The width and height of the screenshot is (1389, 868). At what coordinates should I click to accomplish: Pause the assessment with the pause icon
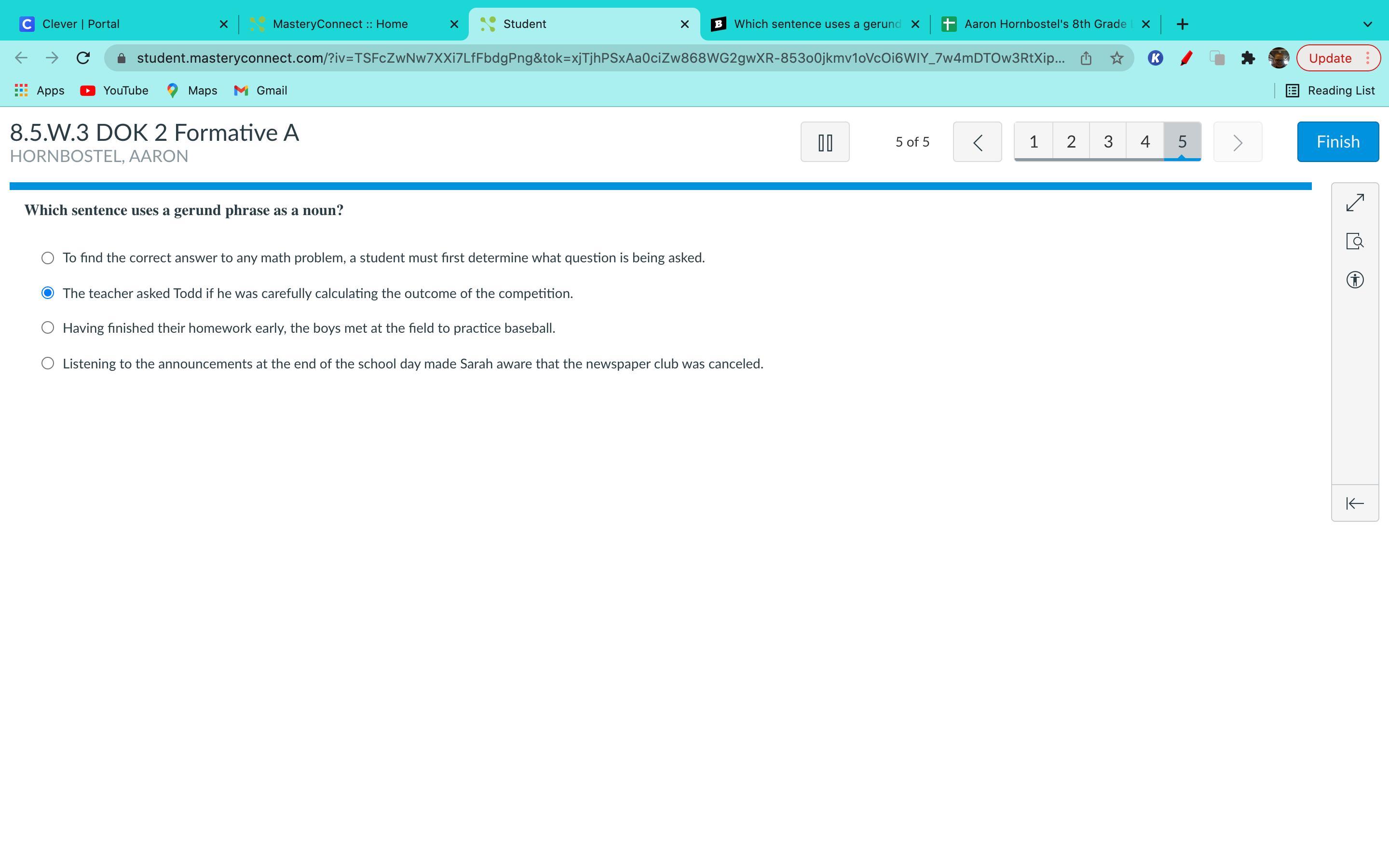[x=825, y=142]
